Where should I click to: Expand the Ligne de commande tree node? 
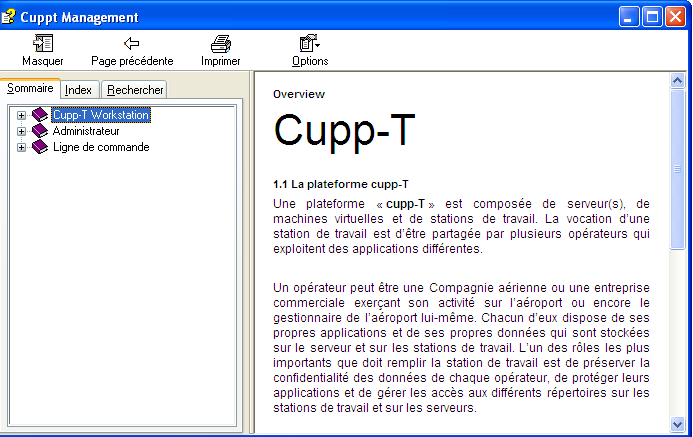click(21, 147)
